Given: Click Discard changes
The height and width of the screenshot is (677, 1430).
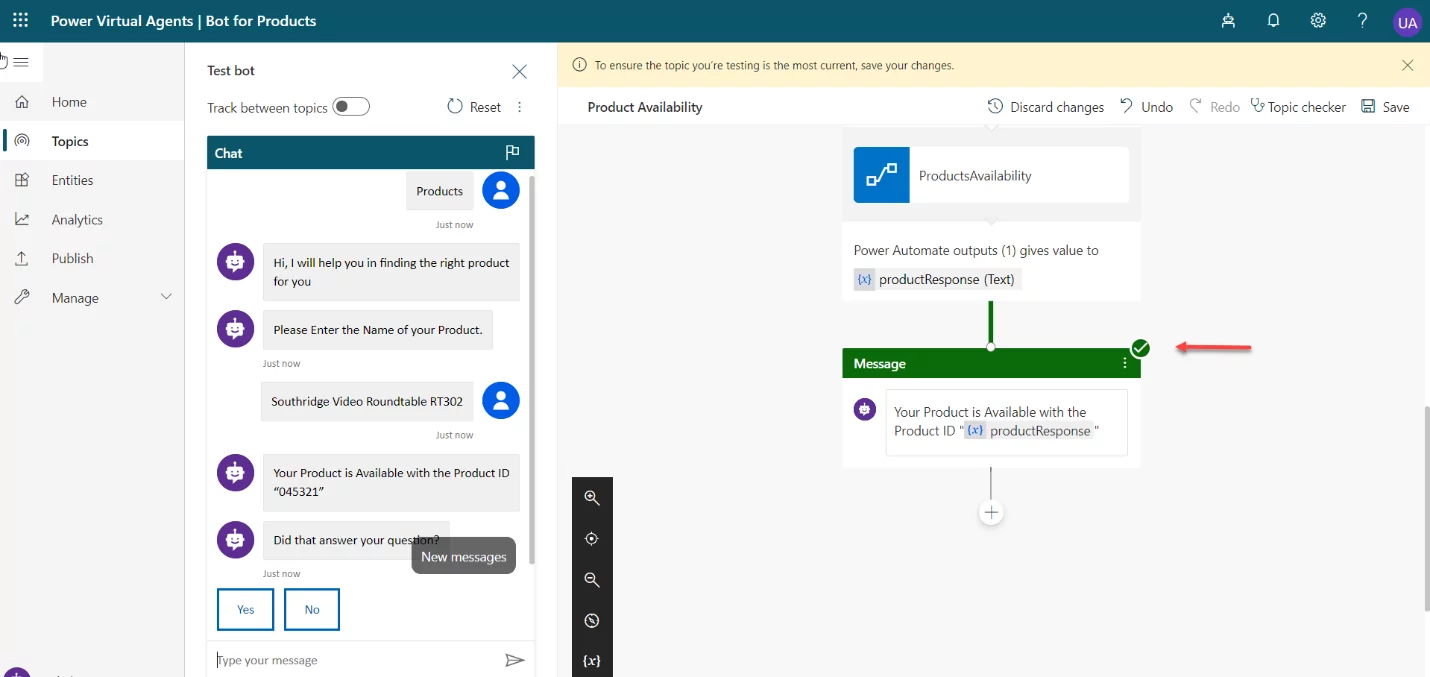Looking at the screenshot, I should tap(1045, 107).
